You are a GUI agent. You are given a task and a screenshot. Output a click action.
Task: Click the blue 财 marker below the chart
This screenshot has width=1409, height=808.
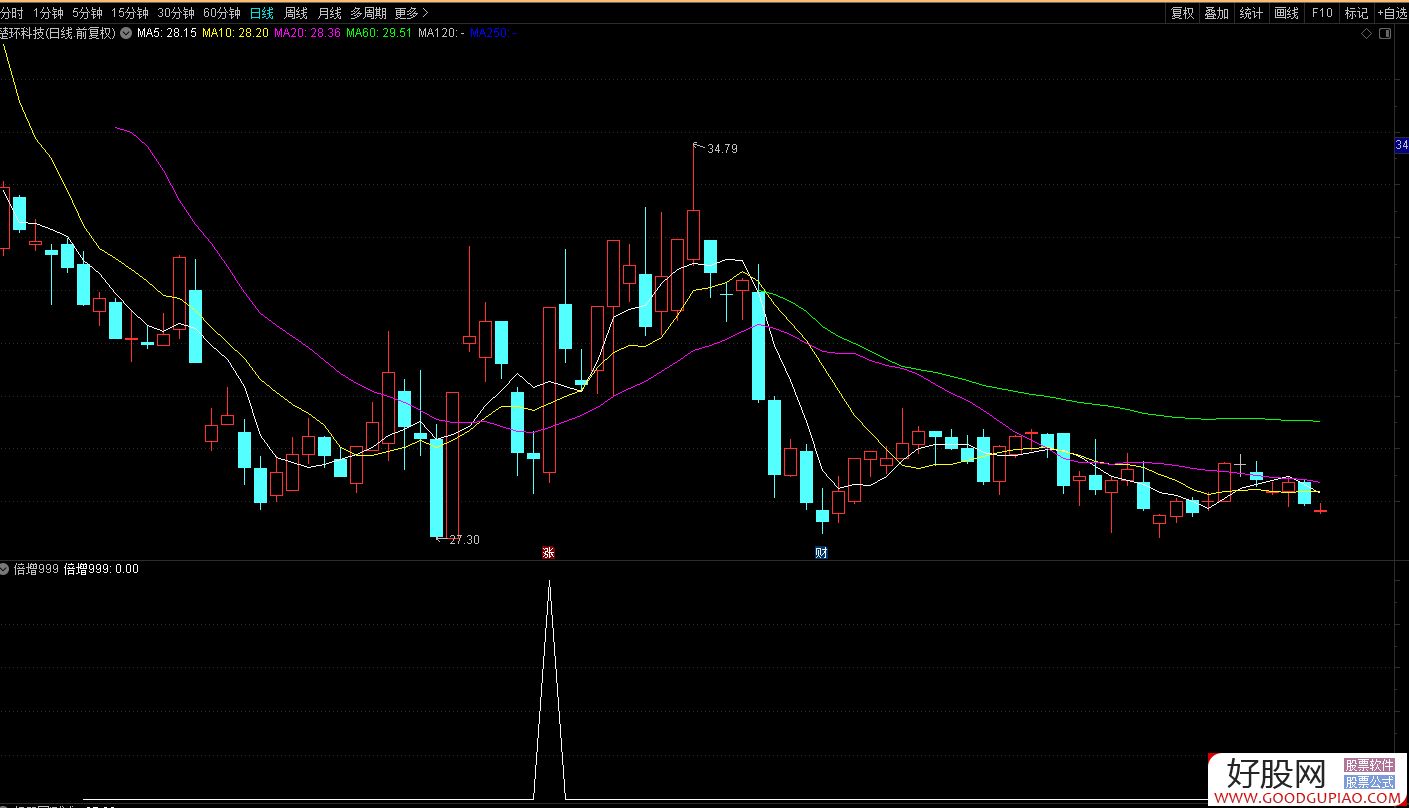821,552
